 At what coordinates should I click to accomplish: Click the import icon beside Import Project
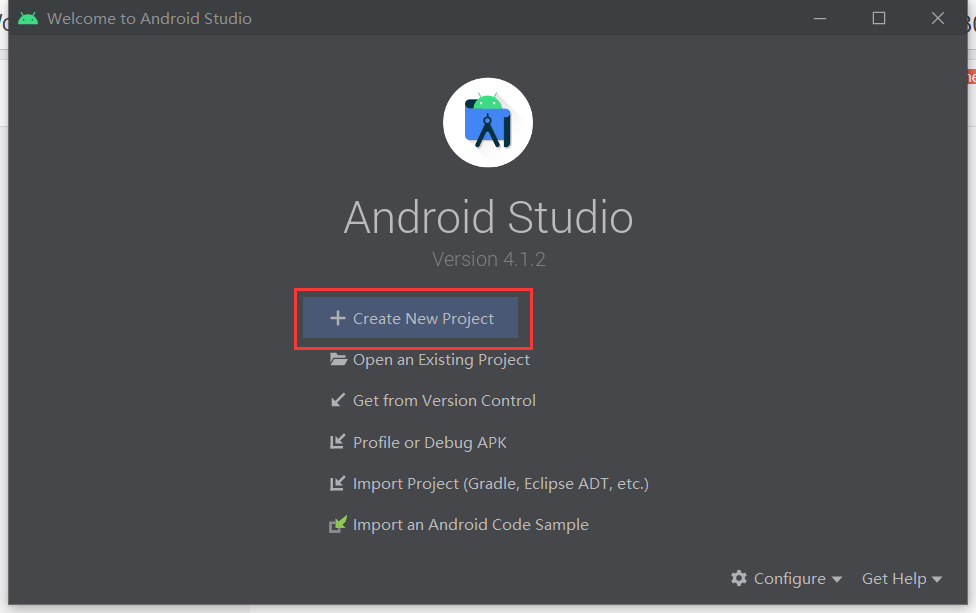(337, 483)
